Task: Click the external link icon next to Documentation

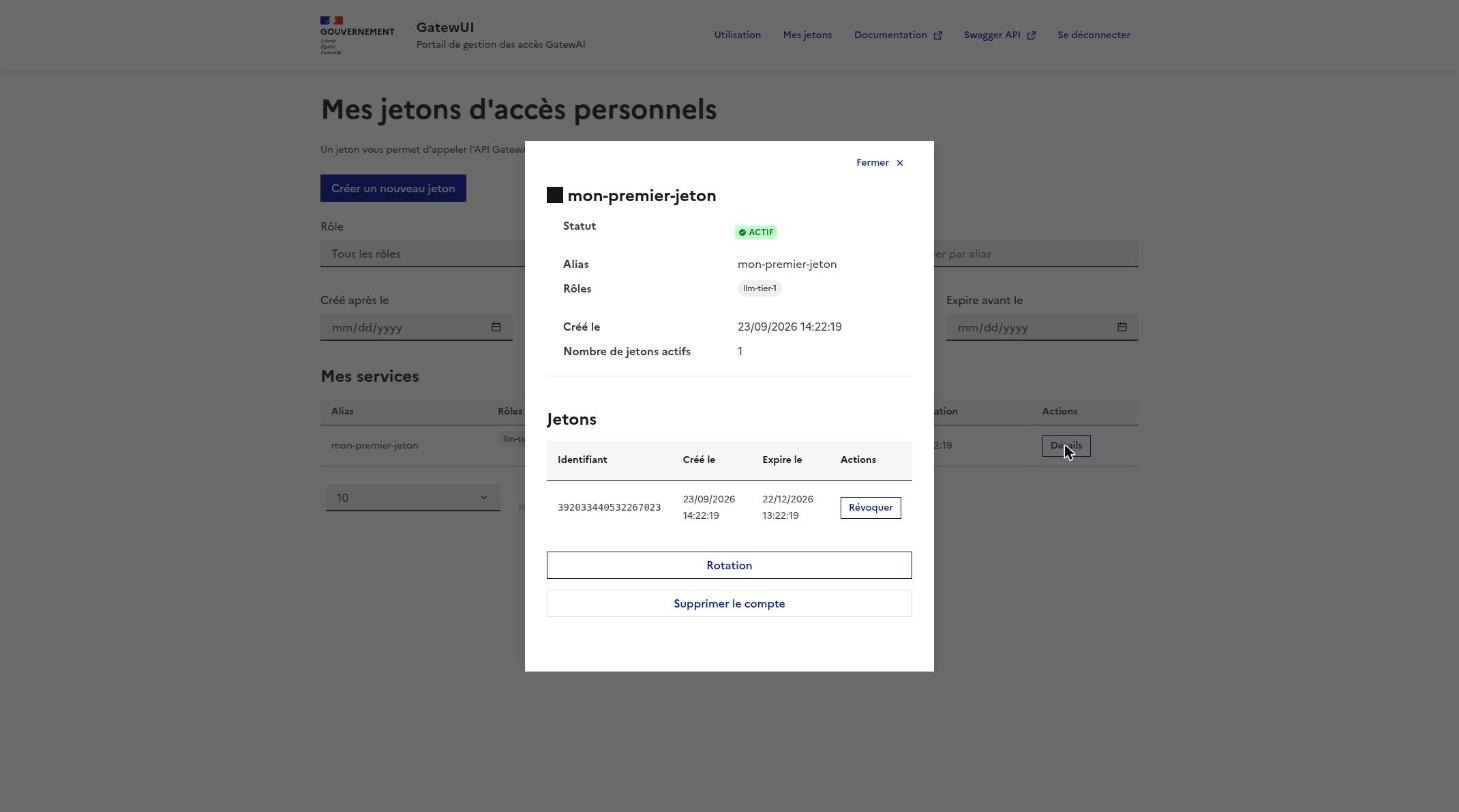Action: coord(938,36)
